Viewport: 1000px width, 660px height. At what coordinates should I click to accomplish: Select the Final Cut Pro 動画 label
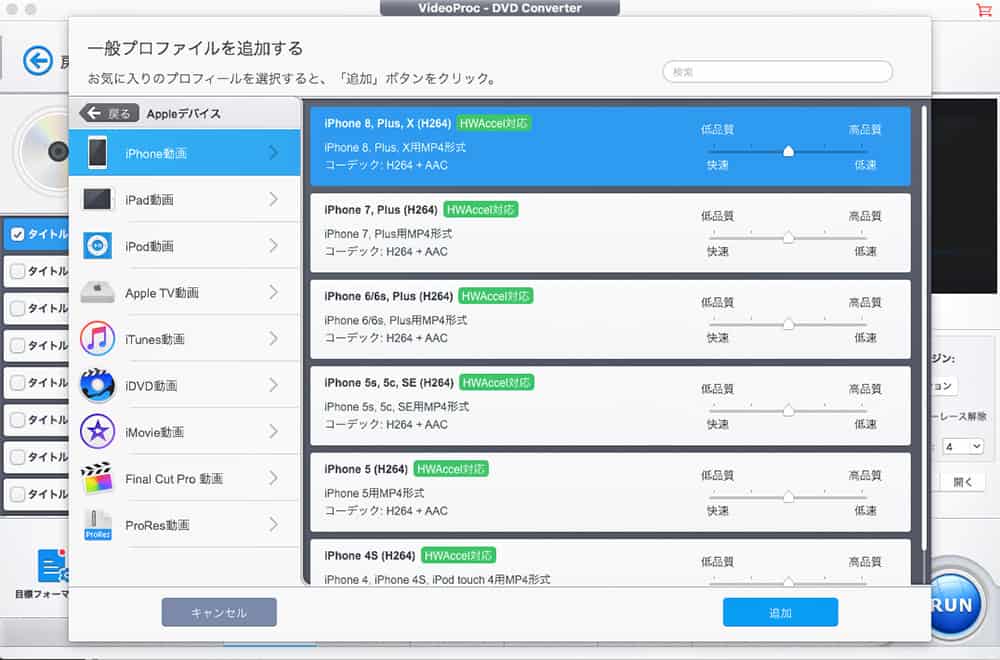[174, 479]
